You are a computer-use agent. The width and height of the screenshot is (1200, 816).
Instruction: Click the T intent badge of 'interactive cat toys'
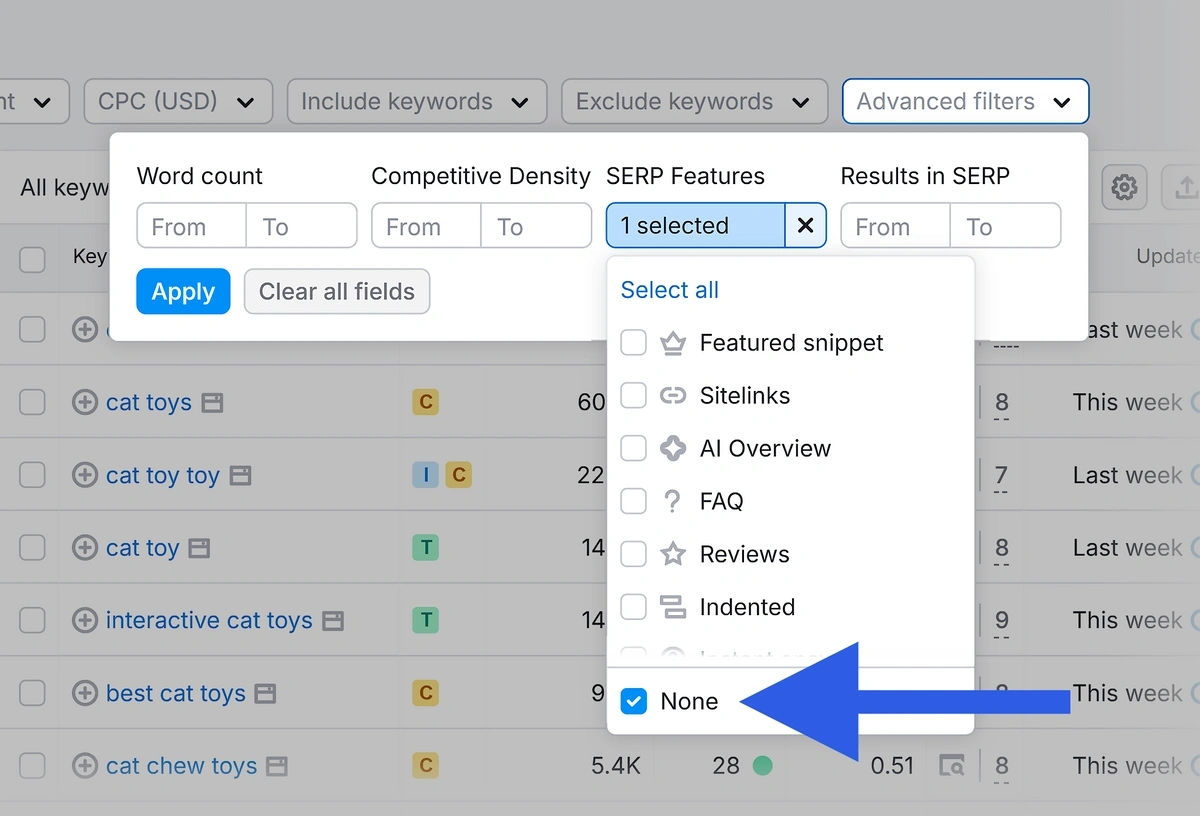426,621
